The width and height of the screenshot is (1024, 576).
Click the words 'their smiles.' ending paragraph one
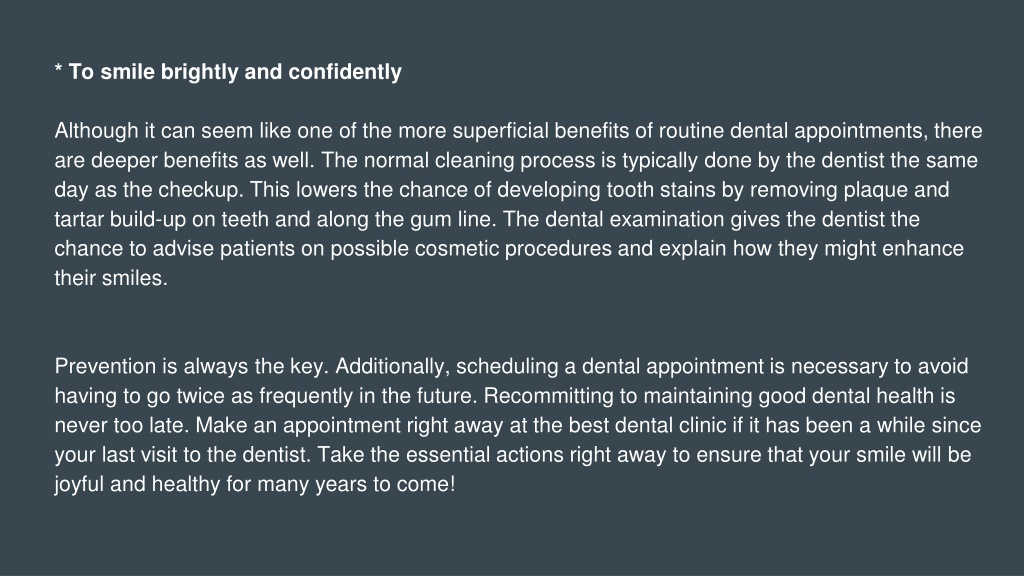point(111,278)
